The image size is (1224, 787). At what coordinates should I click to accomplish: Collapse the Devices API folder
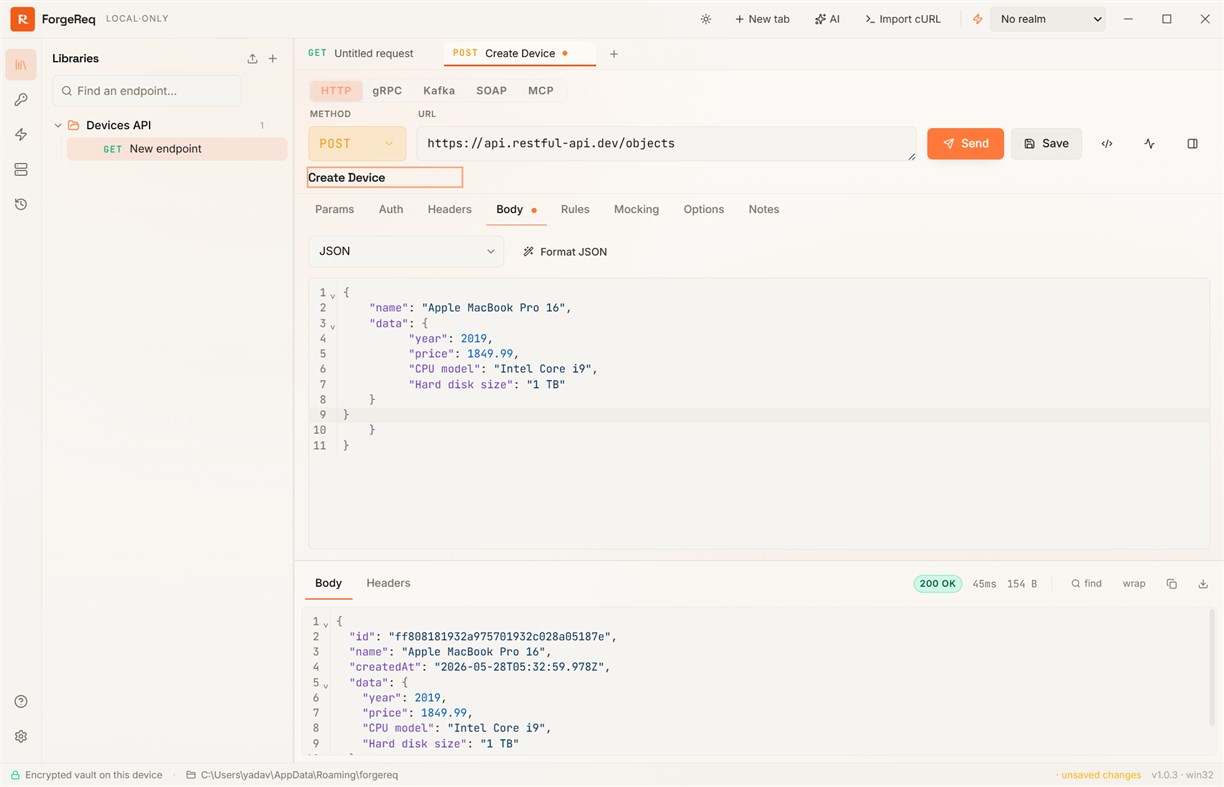(x=58, y=126)
